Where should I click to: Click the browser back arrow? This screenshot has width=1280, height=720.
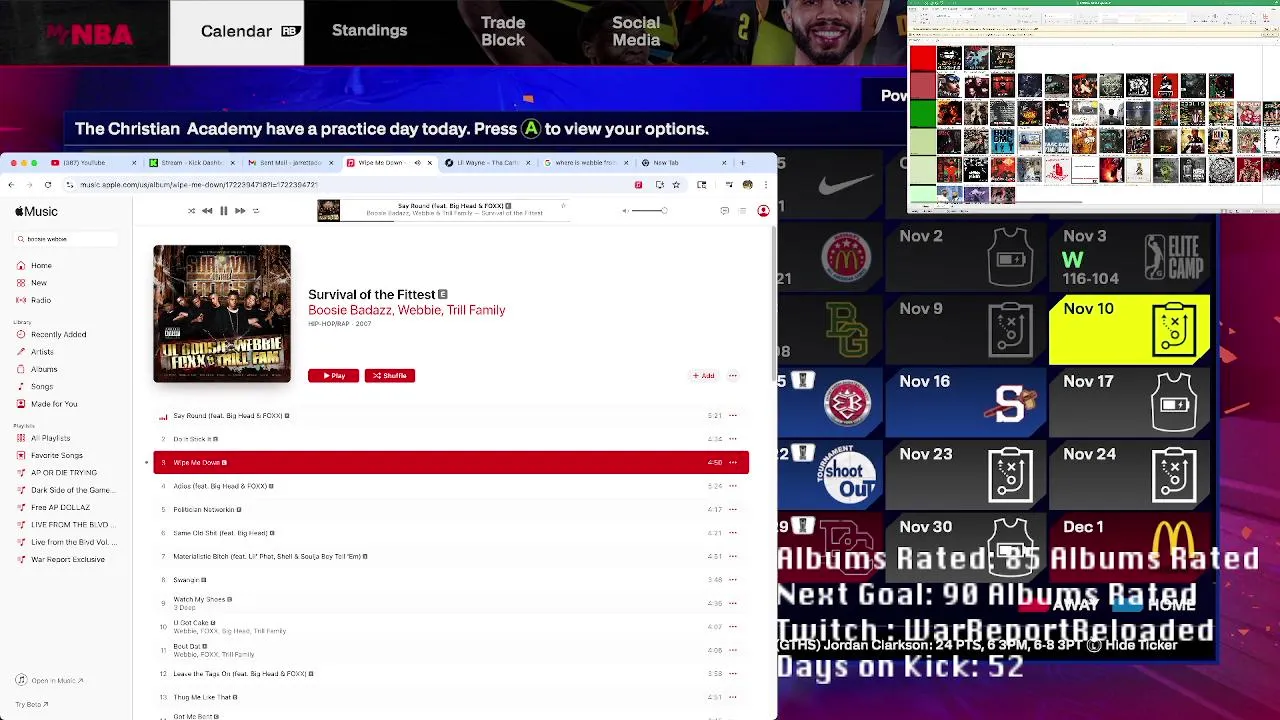coord(11,185)
